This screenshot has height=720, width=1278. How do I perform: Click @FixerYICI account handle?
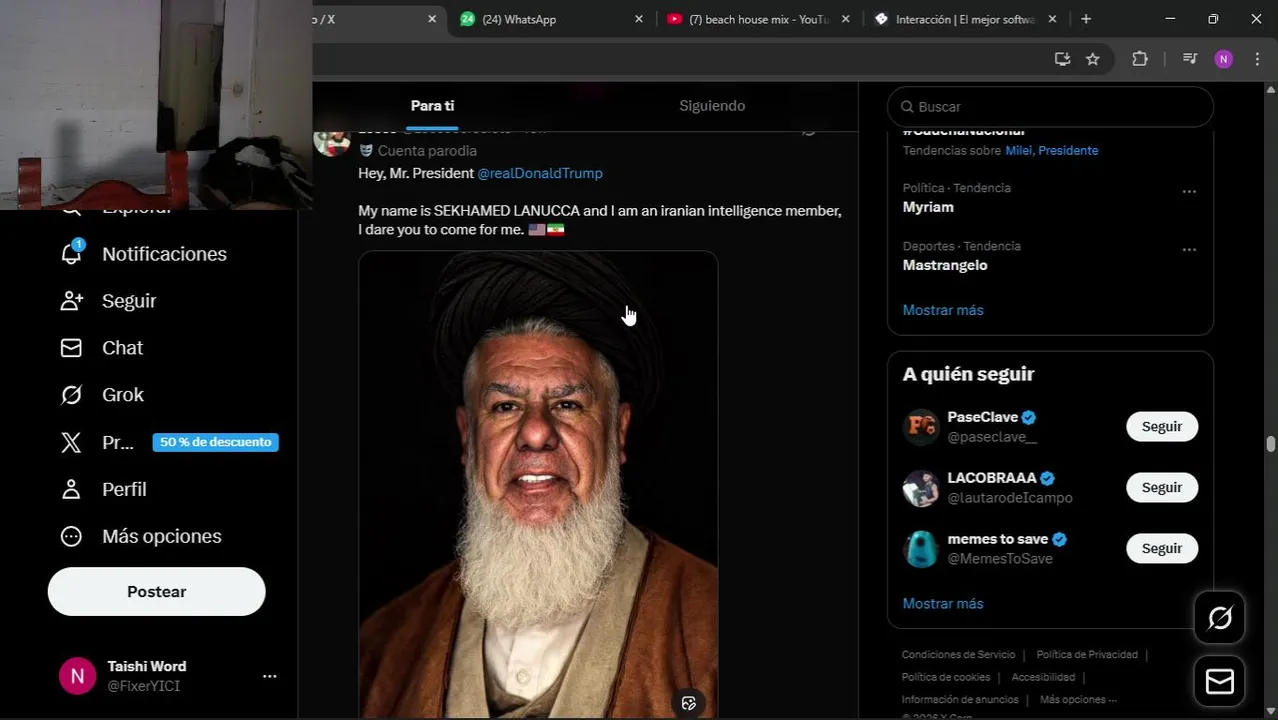[x=144, y=686]
